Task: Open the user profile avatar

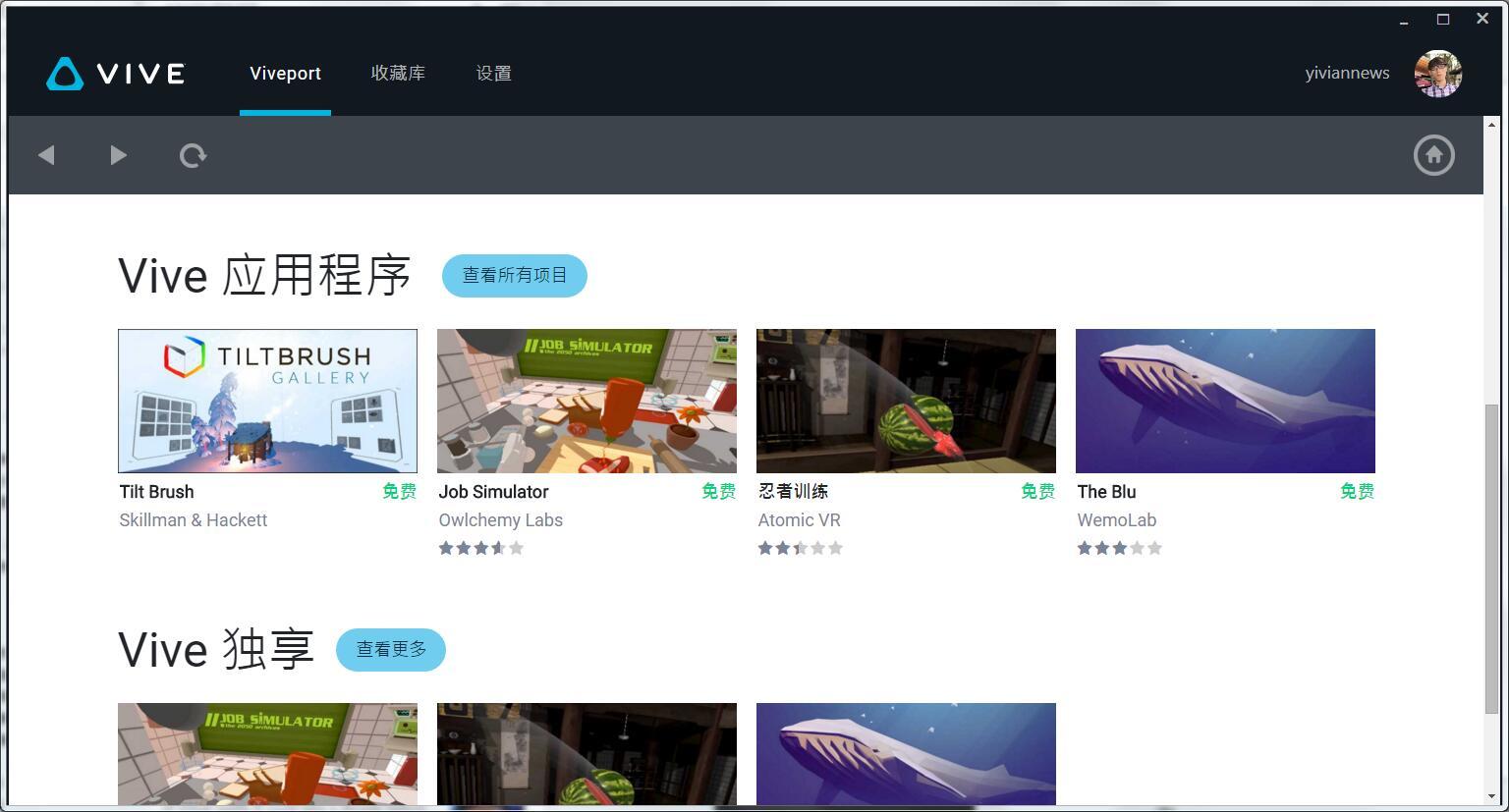Action: pos(1438,74)
